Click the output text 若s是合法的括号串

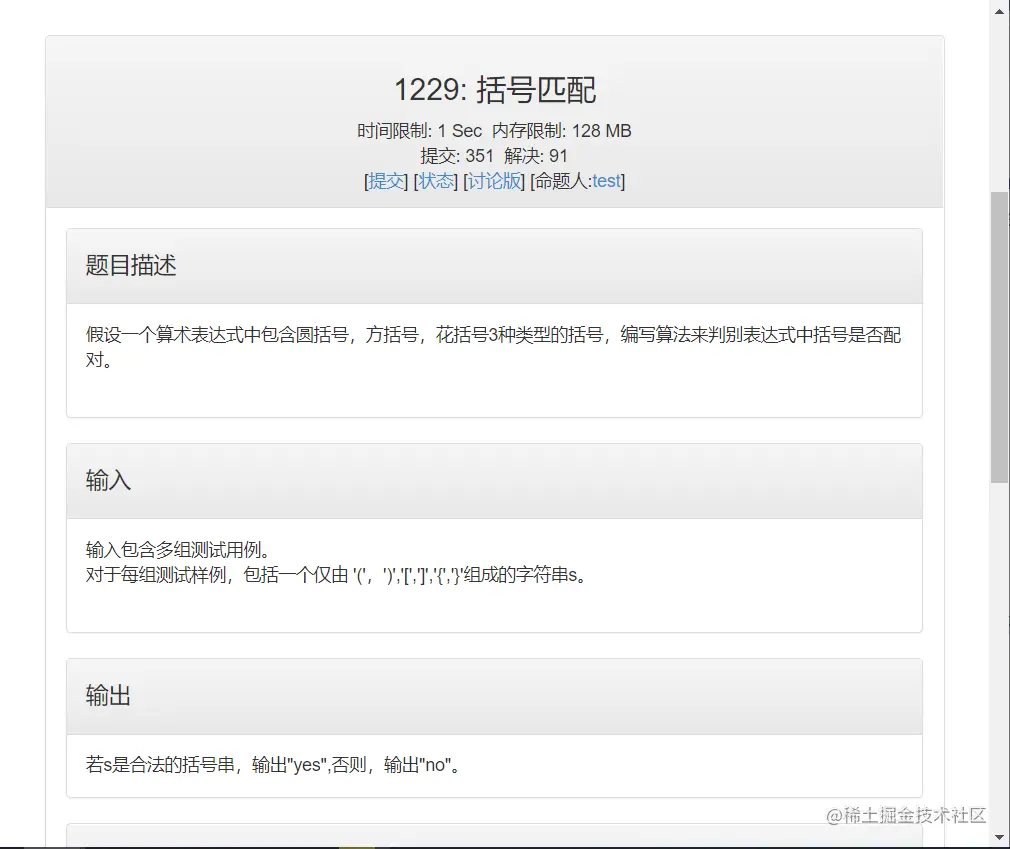tap(273, 765)
